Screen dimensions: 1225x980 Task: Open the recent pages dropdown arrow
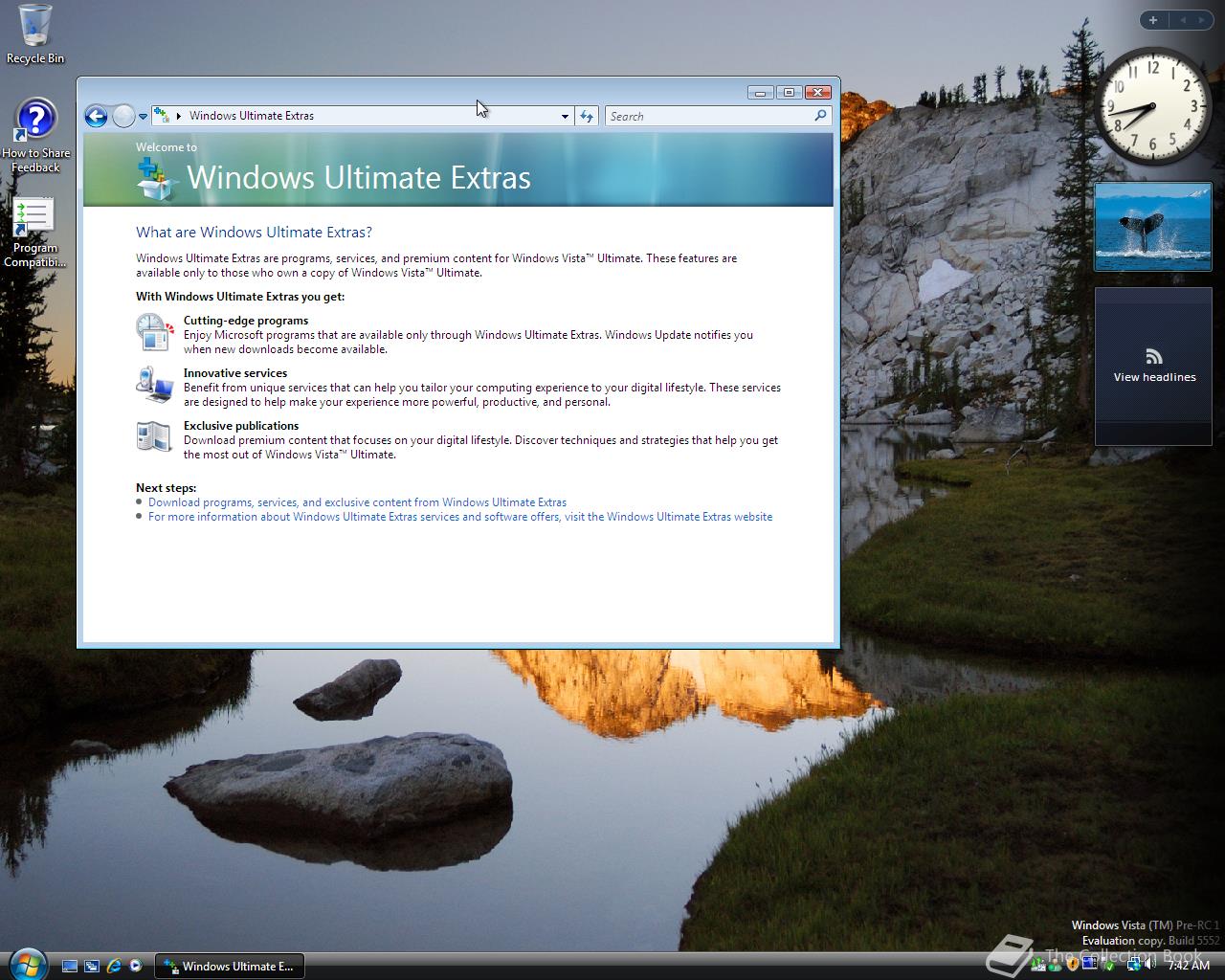tap(144, 116)
